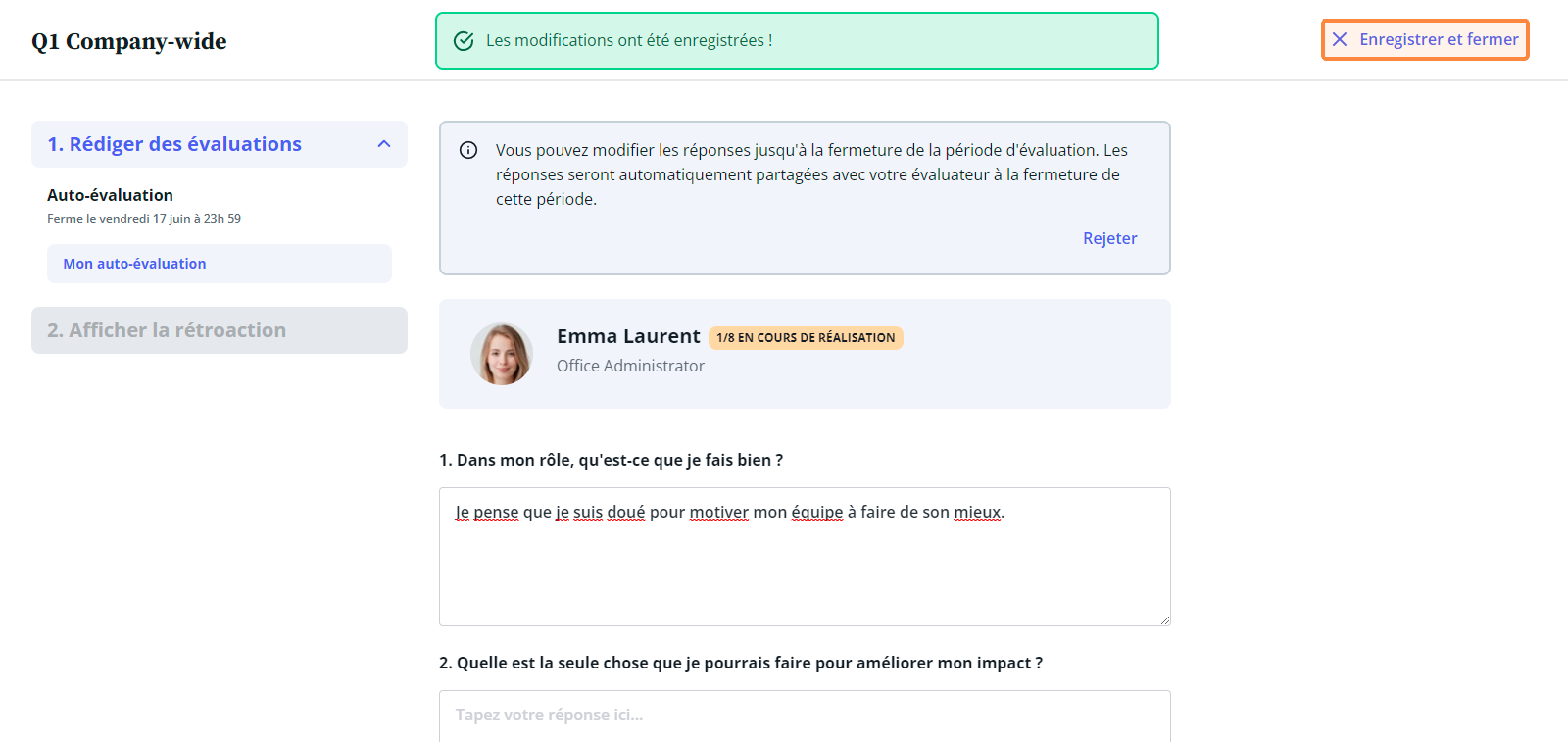Click the Emma Laurent name

(x=628, y=336)
